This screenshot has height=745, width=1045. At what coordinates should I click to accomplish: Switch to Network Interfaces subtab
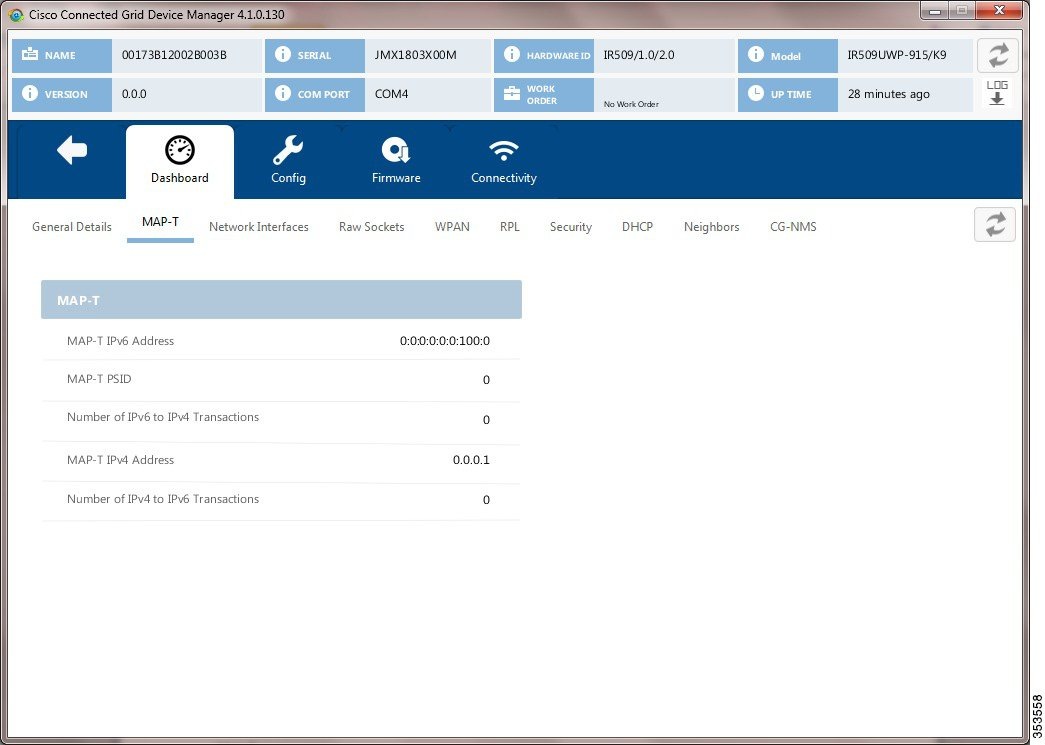coord(259,227)
